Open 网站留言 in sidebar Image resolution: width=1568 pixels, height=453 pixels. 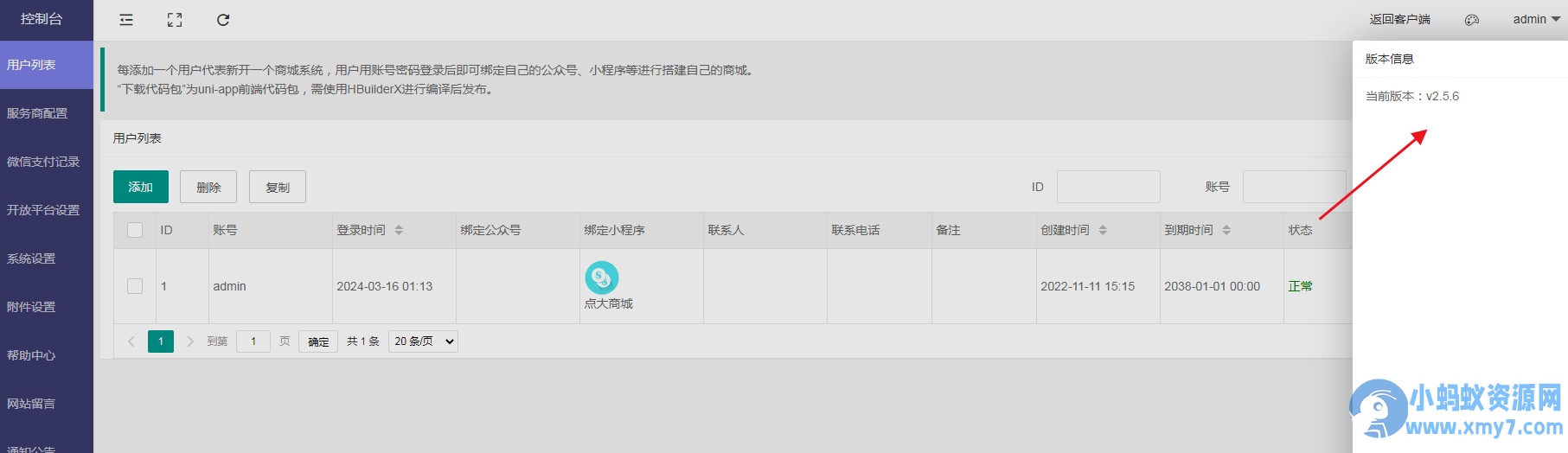click(x=47, y=404)
